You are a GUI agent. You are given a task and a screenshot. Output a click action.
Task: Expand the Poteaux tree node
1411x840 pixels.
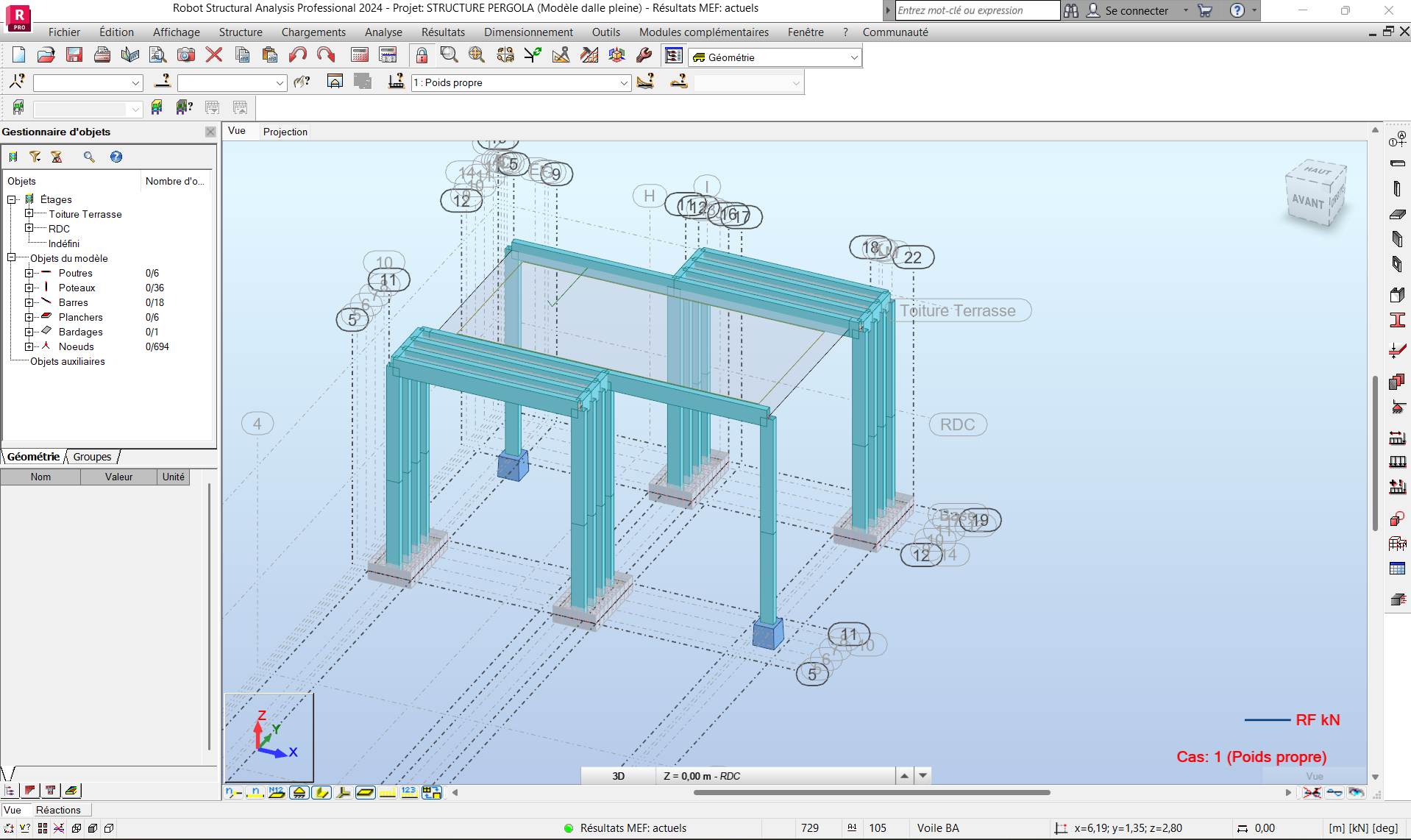coord(29,288)
